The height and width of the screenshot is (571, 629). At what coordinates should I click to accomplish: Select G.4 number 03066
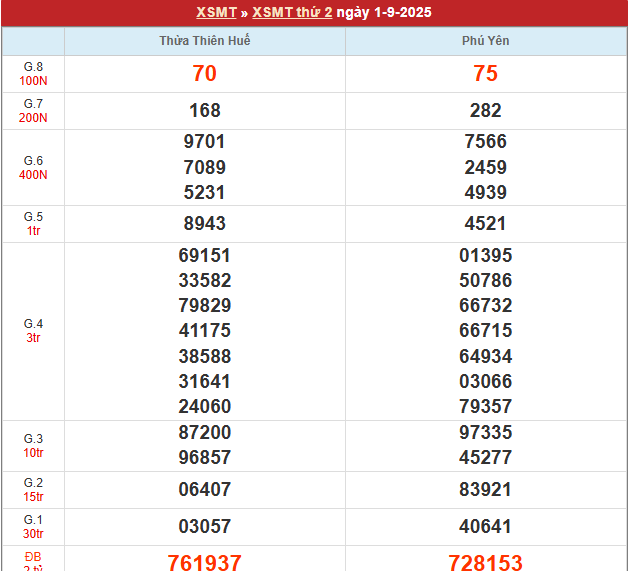coord(485,381)
